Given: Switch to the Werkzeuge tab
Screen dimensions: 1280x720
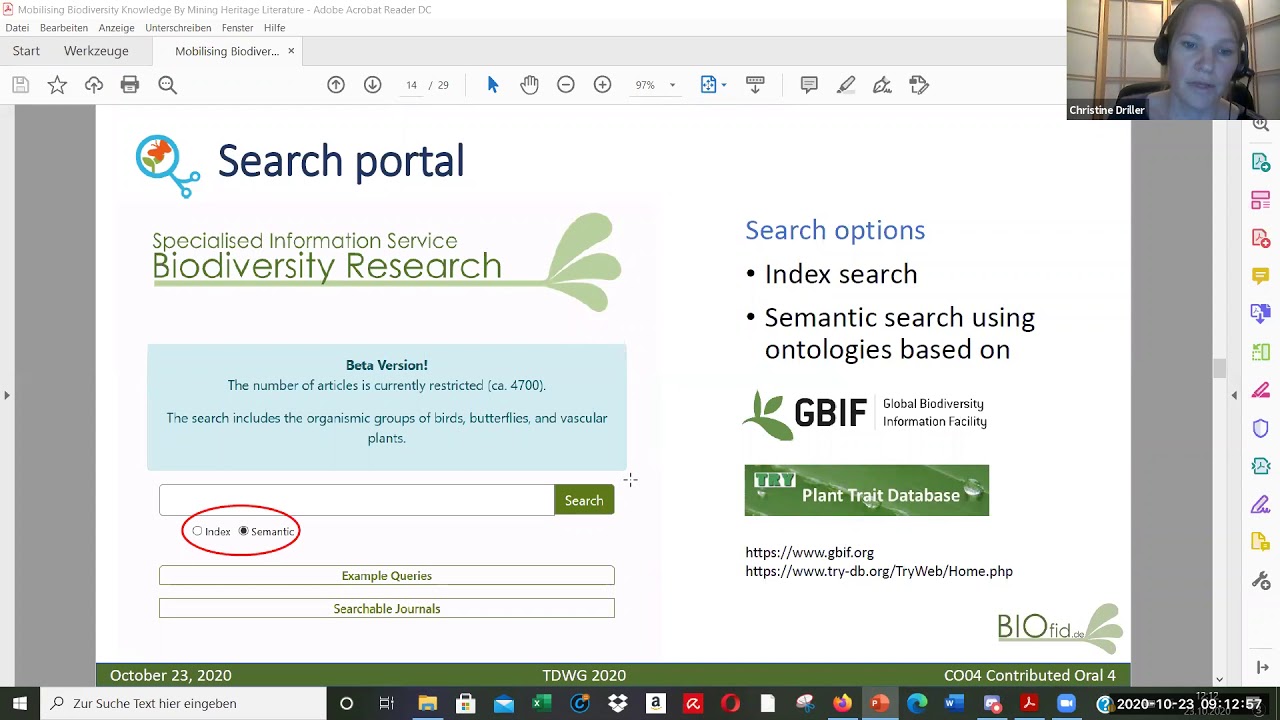Looking at the screenshot, I should point(96,51).
